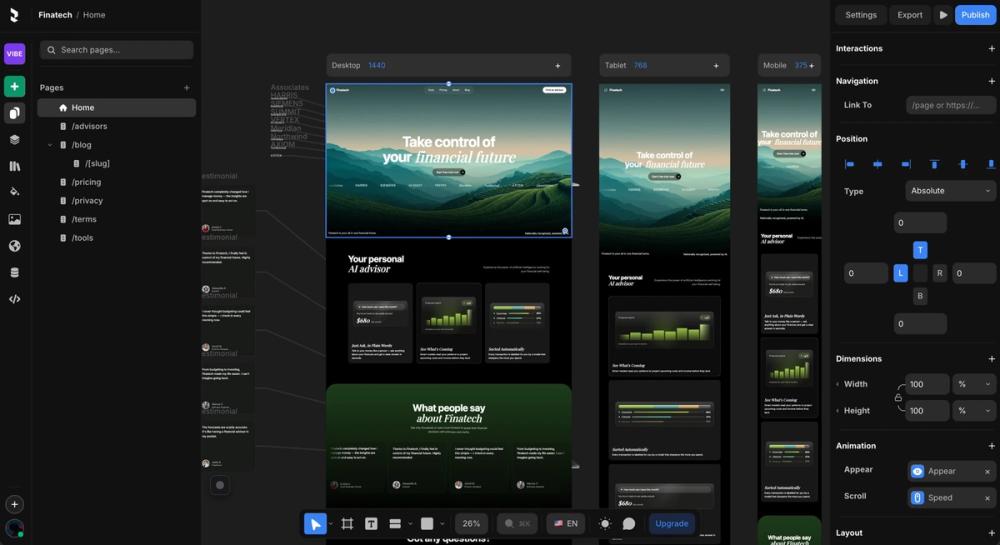Open the comments chat bubble

(x=629, y=523)
